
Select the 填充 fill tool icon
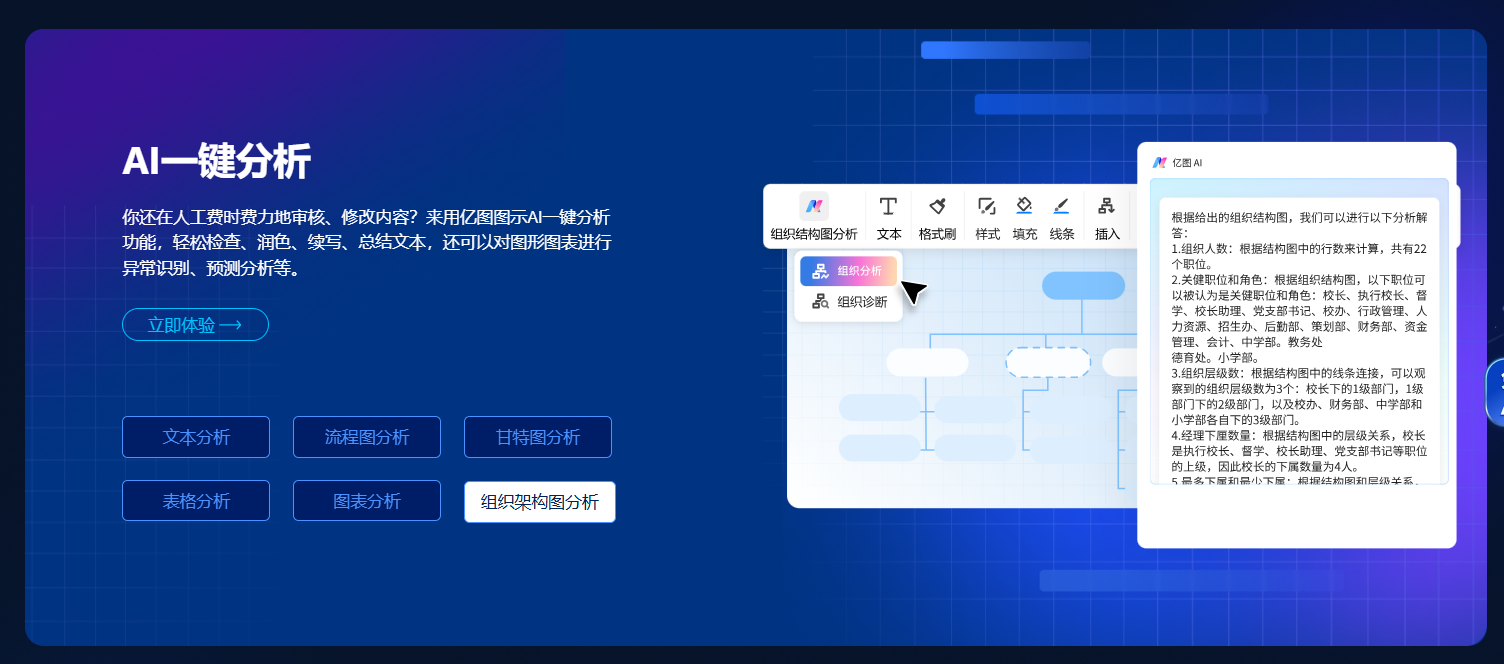(x=1024, y=207)
